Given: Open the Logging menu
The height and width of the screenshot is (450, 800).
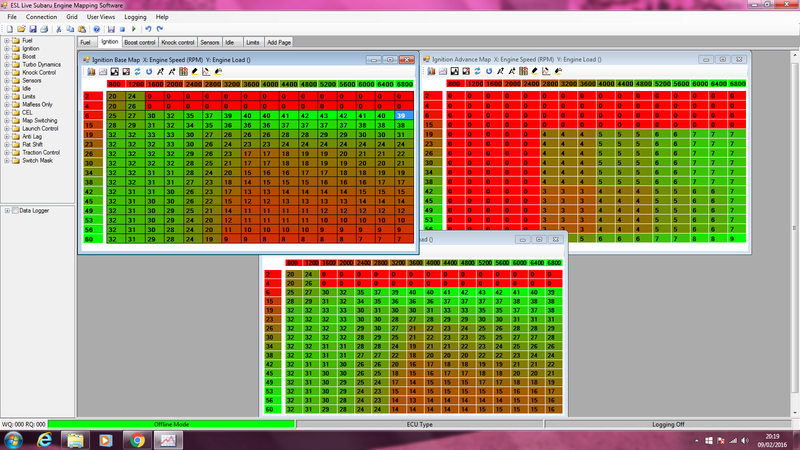Looking at the screenshot, I should coord(135,17).
